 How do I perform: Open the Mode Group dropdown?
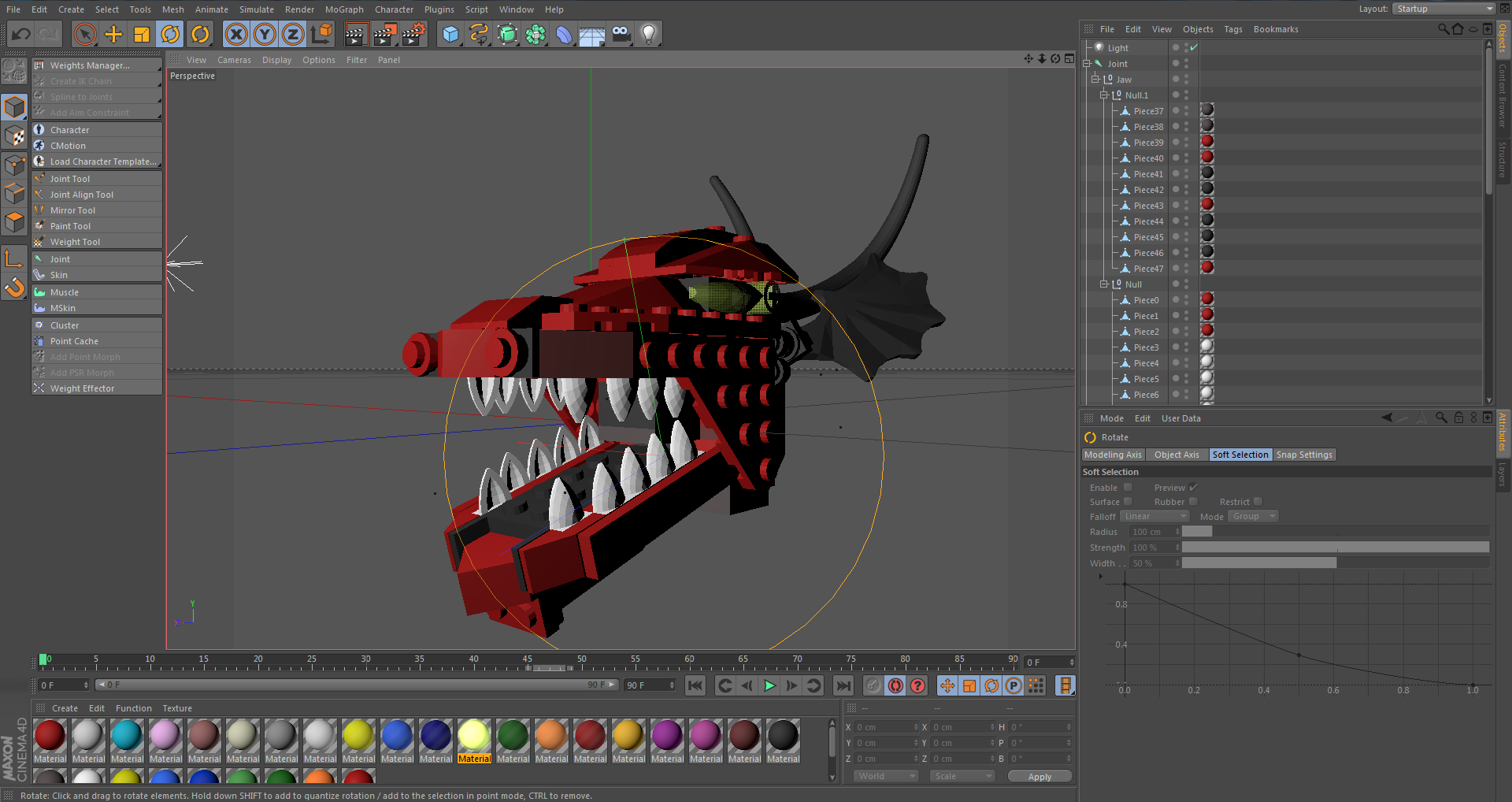(x=1252, y=516)
